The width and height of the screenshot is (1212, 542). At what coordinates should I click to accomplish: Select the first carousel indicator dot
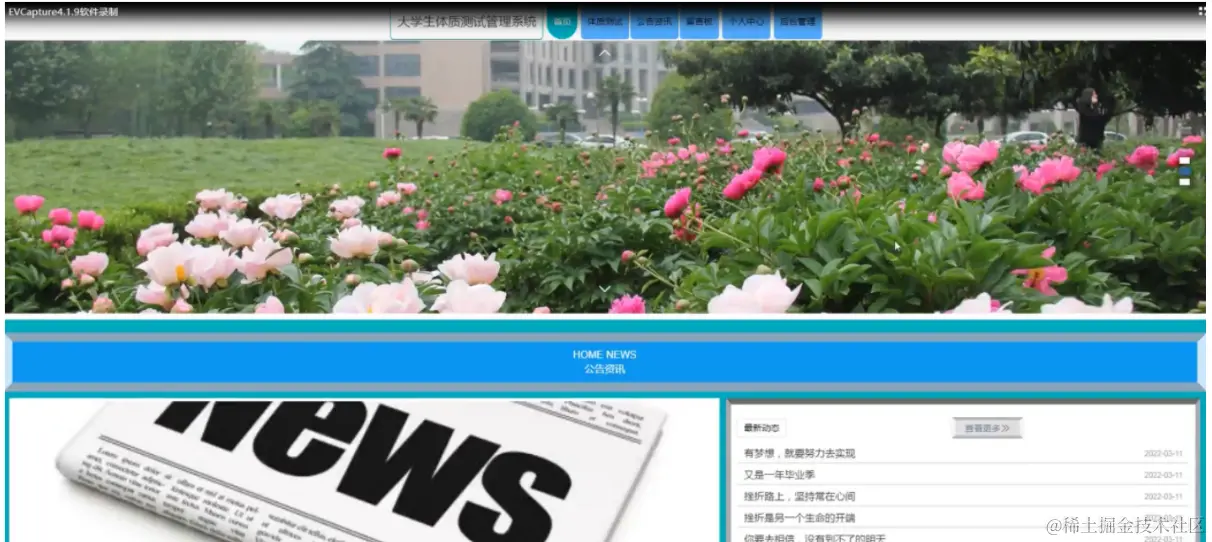(x=1185, y=160)
